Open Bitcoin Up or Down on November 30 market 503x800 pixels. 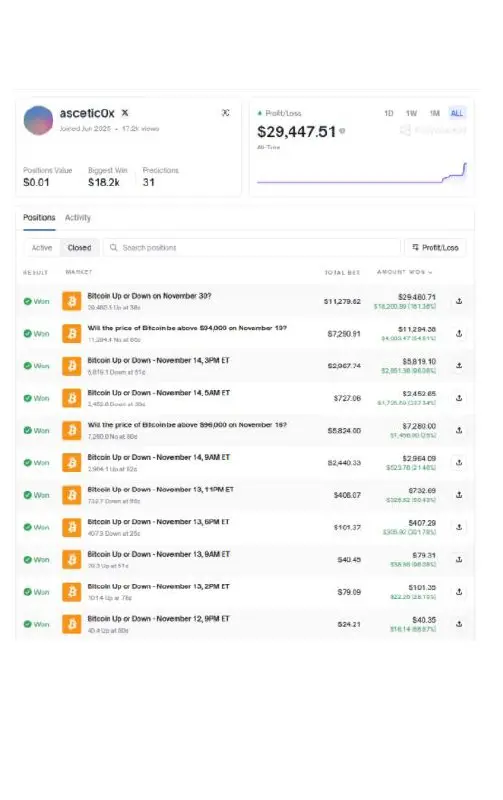tap(149, 296)
